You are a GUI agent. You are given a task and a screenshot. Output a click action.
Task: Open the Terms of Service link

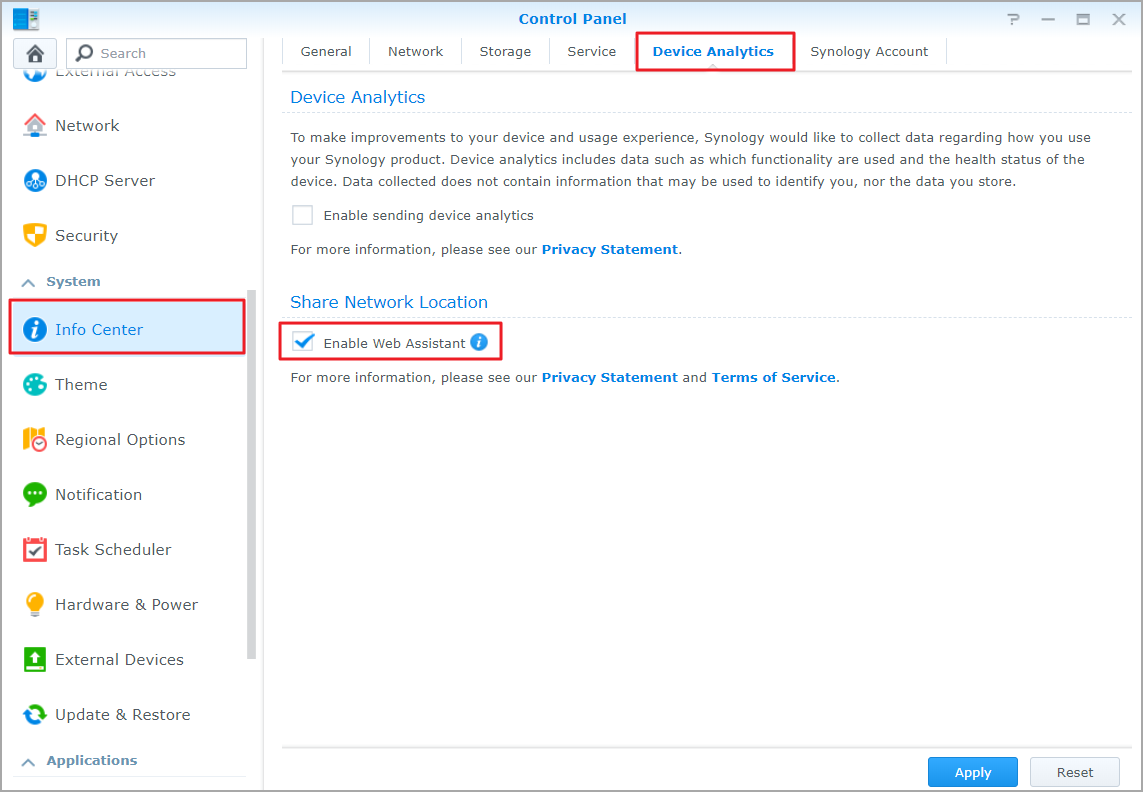[x=773, y=378]
